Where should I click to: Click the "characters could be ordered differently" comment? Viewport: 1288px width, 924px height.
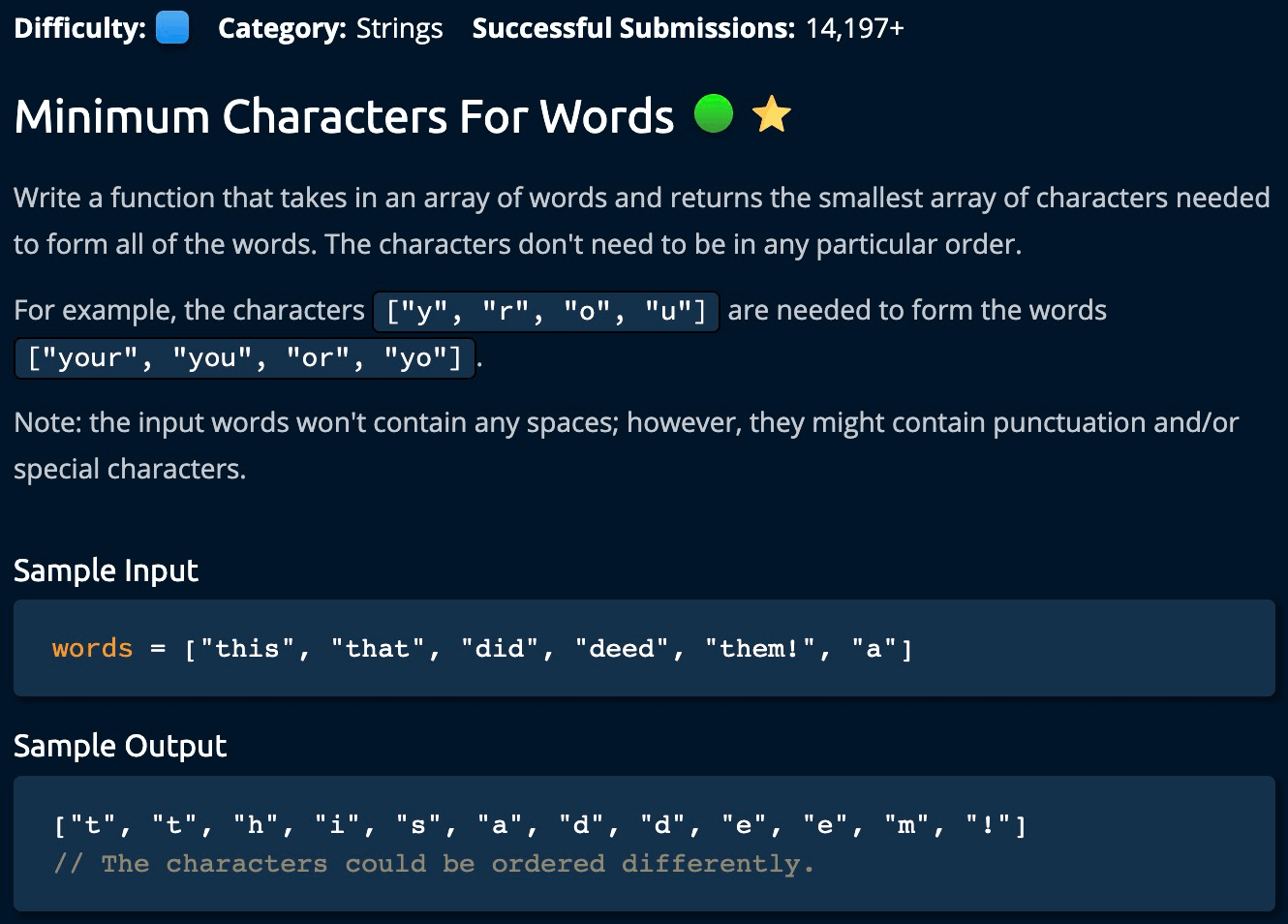434,863
